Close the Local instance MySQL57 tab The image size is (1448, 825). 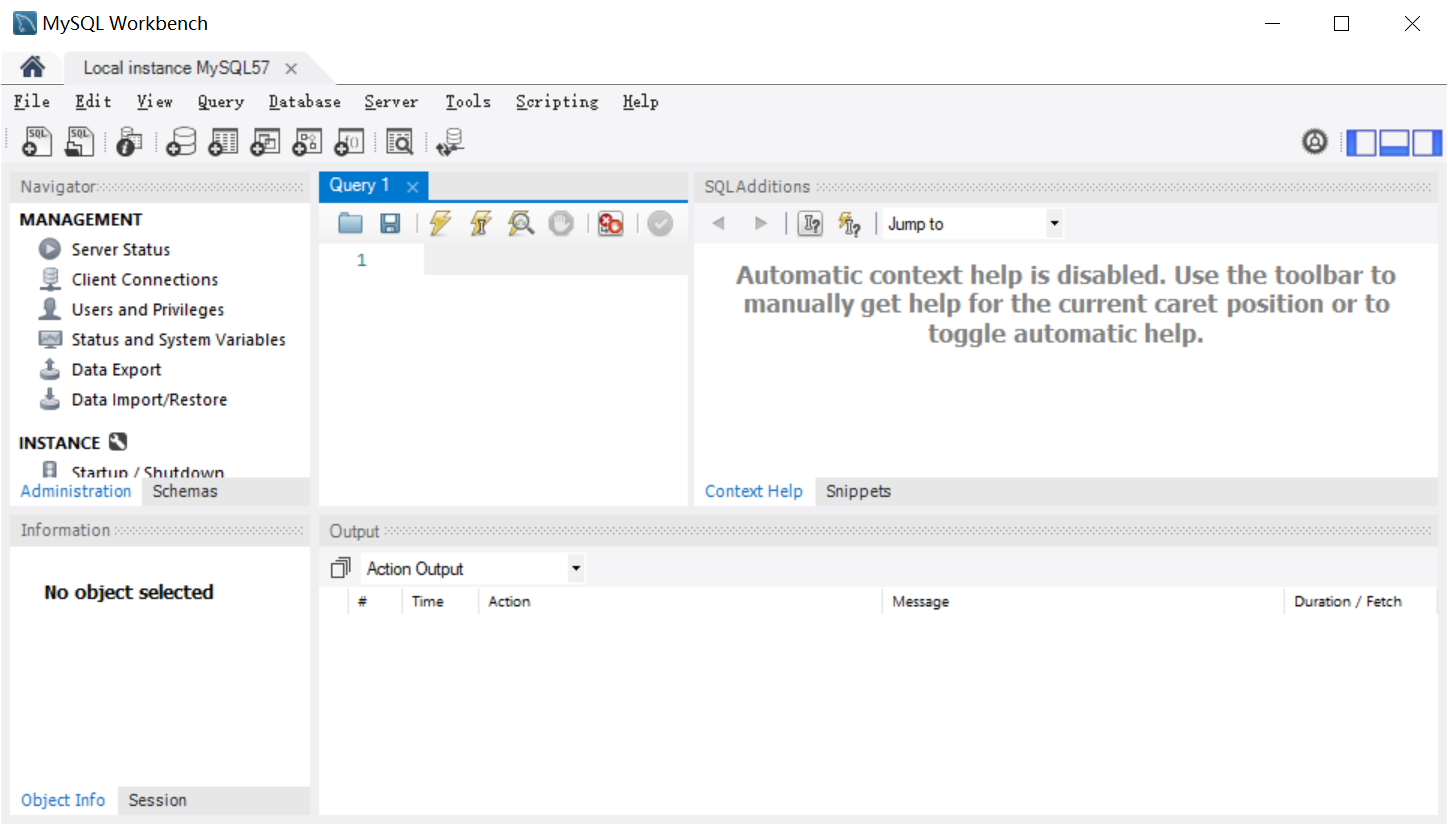(x=291, y=68)
